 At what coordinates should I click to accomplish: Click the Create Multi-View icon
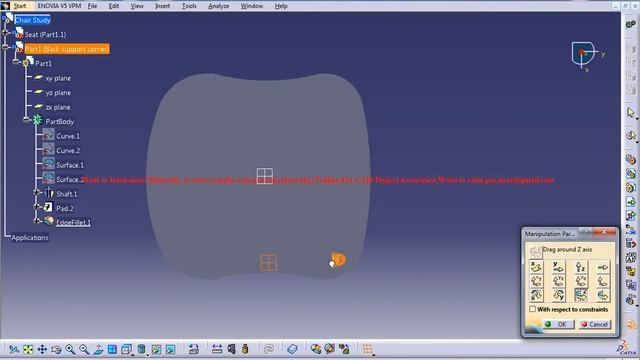pos(112,349)
